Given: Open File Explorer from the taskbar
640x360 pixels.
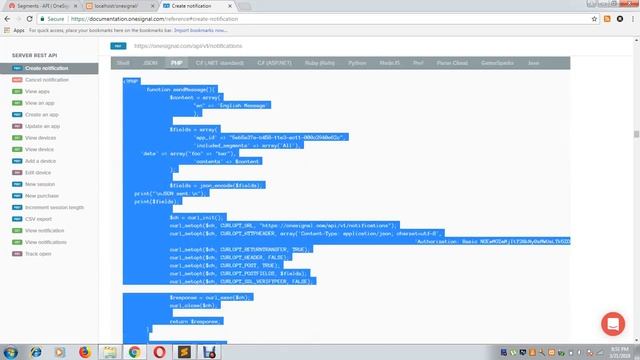Looking at the screenshot, I should point(110,352).
